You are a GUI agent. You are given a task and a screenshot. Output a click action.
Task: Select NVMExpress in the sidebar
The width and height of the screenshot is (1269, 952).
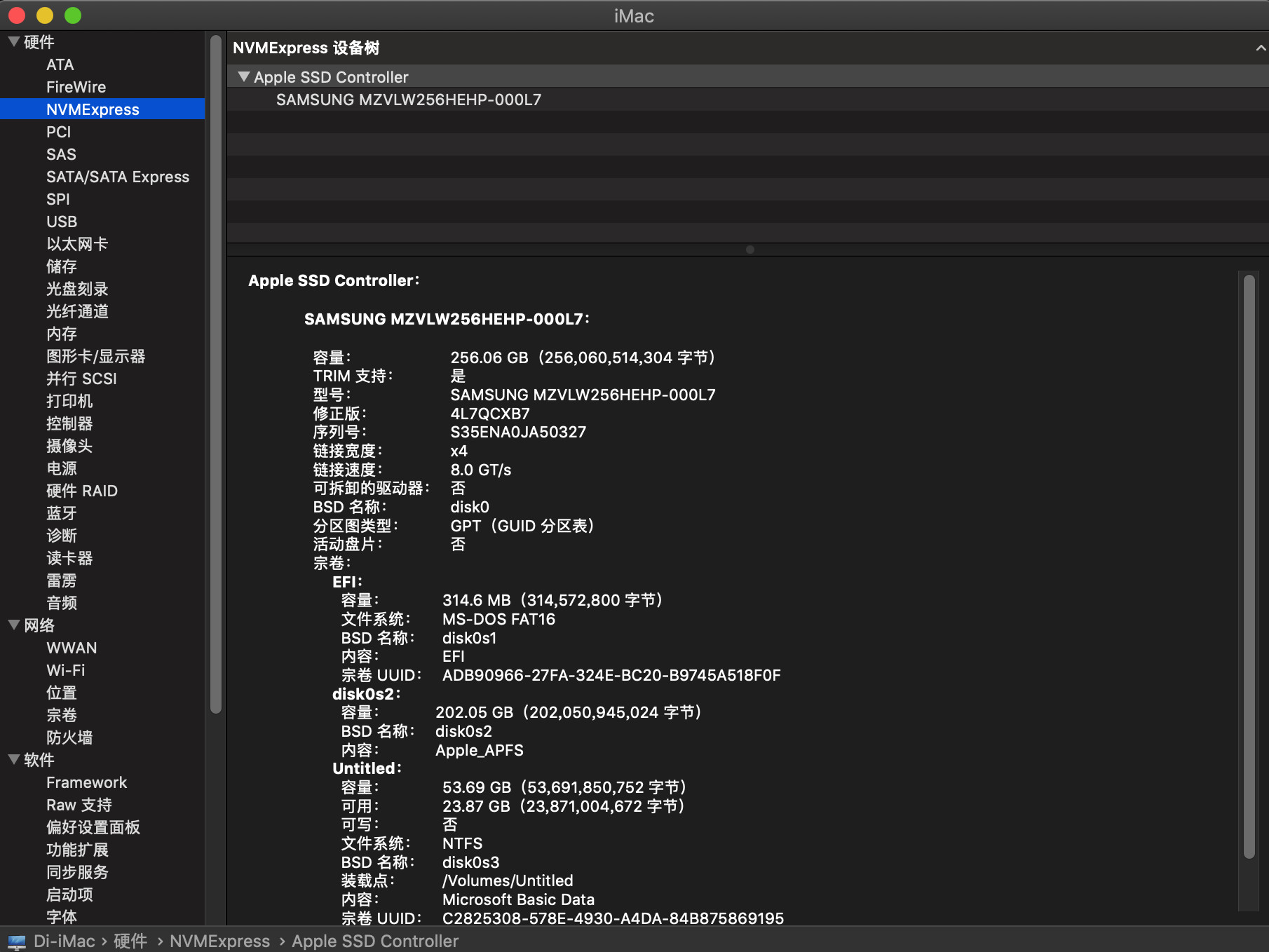pyautogui.click(x=102, y=109)
